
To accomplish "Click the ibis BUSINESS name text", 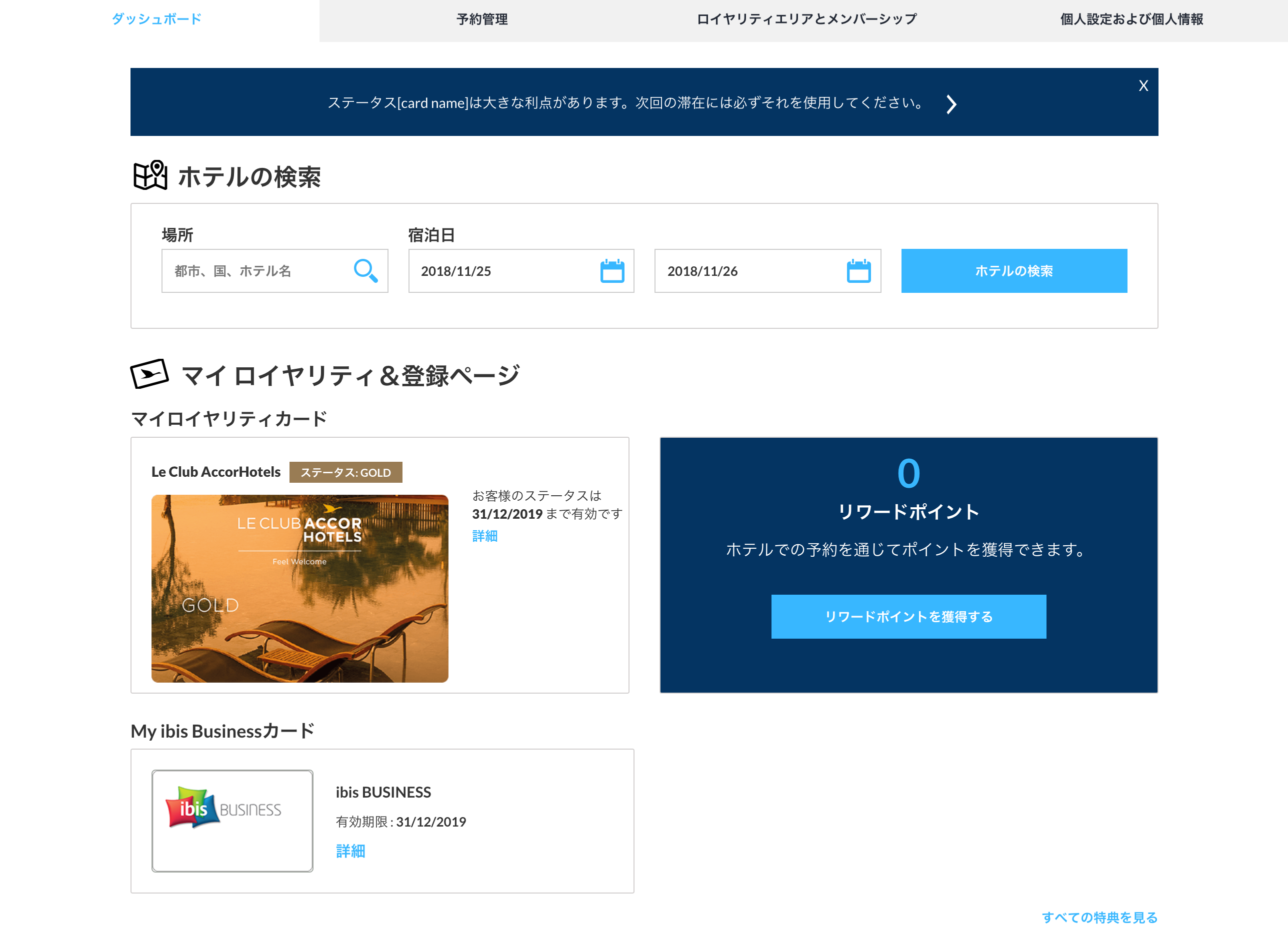I will click(x=383, y=793).
